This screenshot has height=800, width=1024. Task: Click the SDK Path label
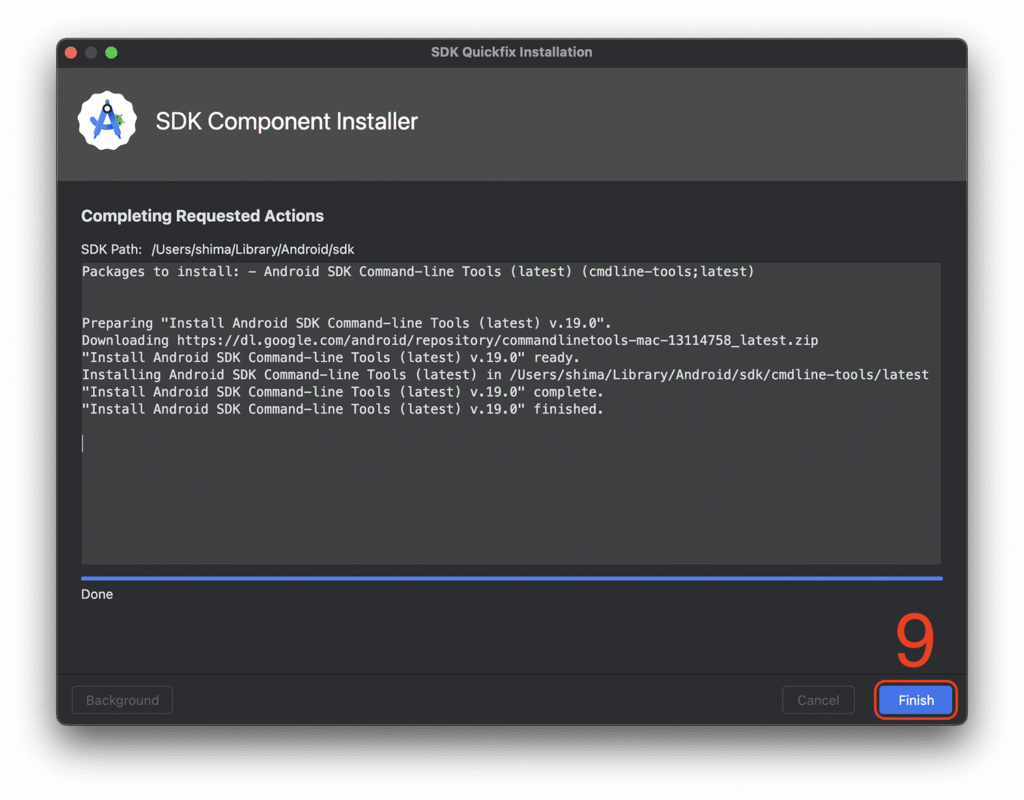tap(111, 249)
